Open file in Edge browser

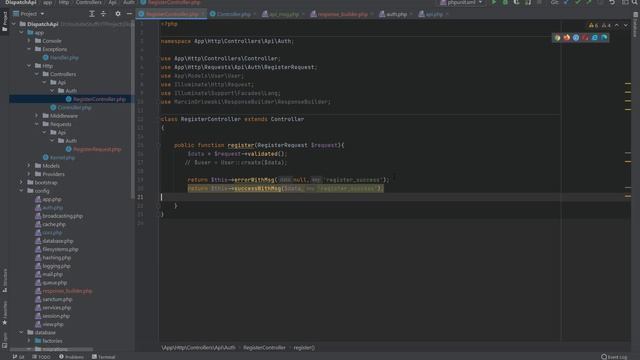[x=604, y=38]
